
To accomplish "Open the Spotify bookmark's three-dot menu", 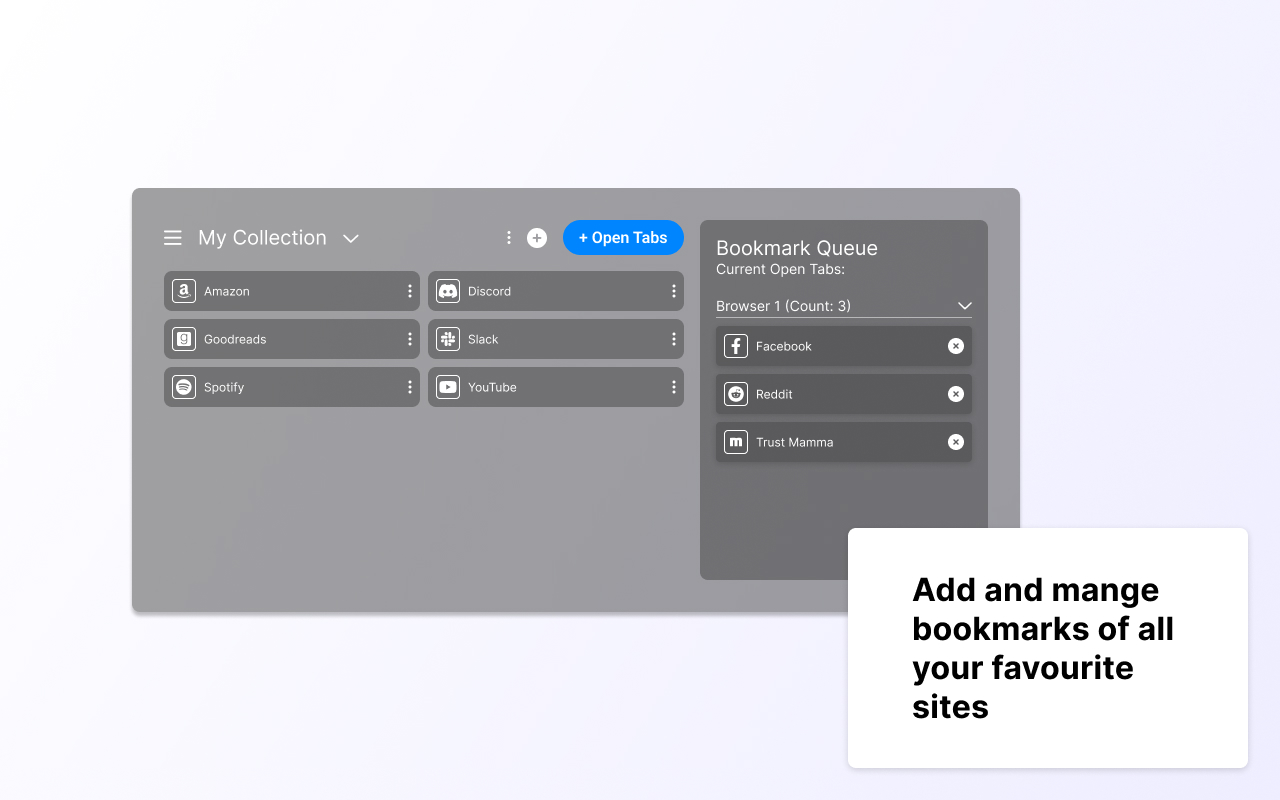I will 410,387.
